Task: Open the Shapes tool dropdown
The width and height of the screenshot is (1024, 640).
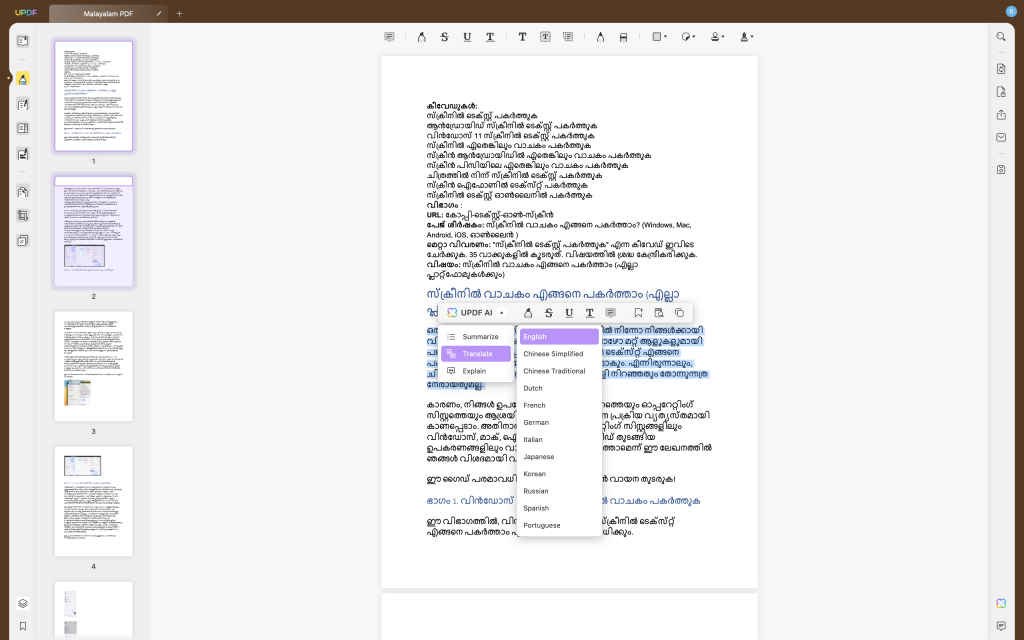Action: pyautogui.click(x=658, y=36)
